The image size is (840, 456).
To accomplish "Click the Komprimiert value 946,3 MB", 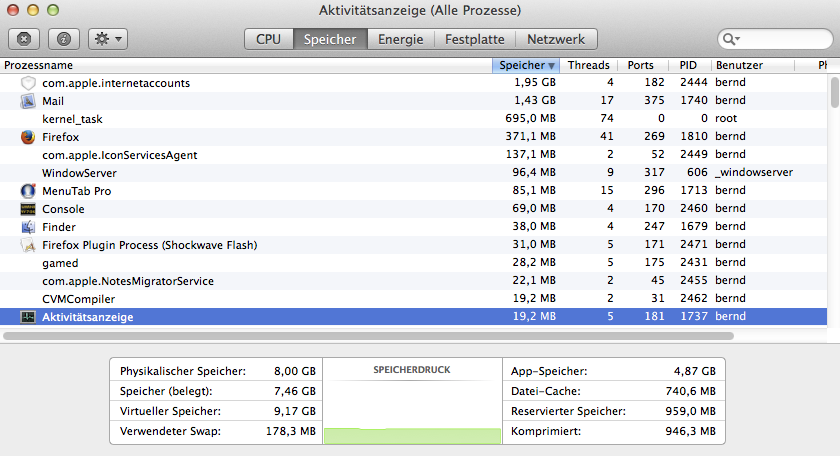I will (691, 431).
